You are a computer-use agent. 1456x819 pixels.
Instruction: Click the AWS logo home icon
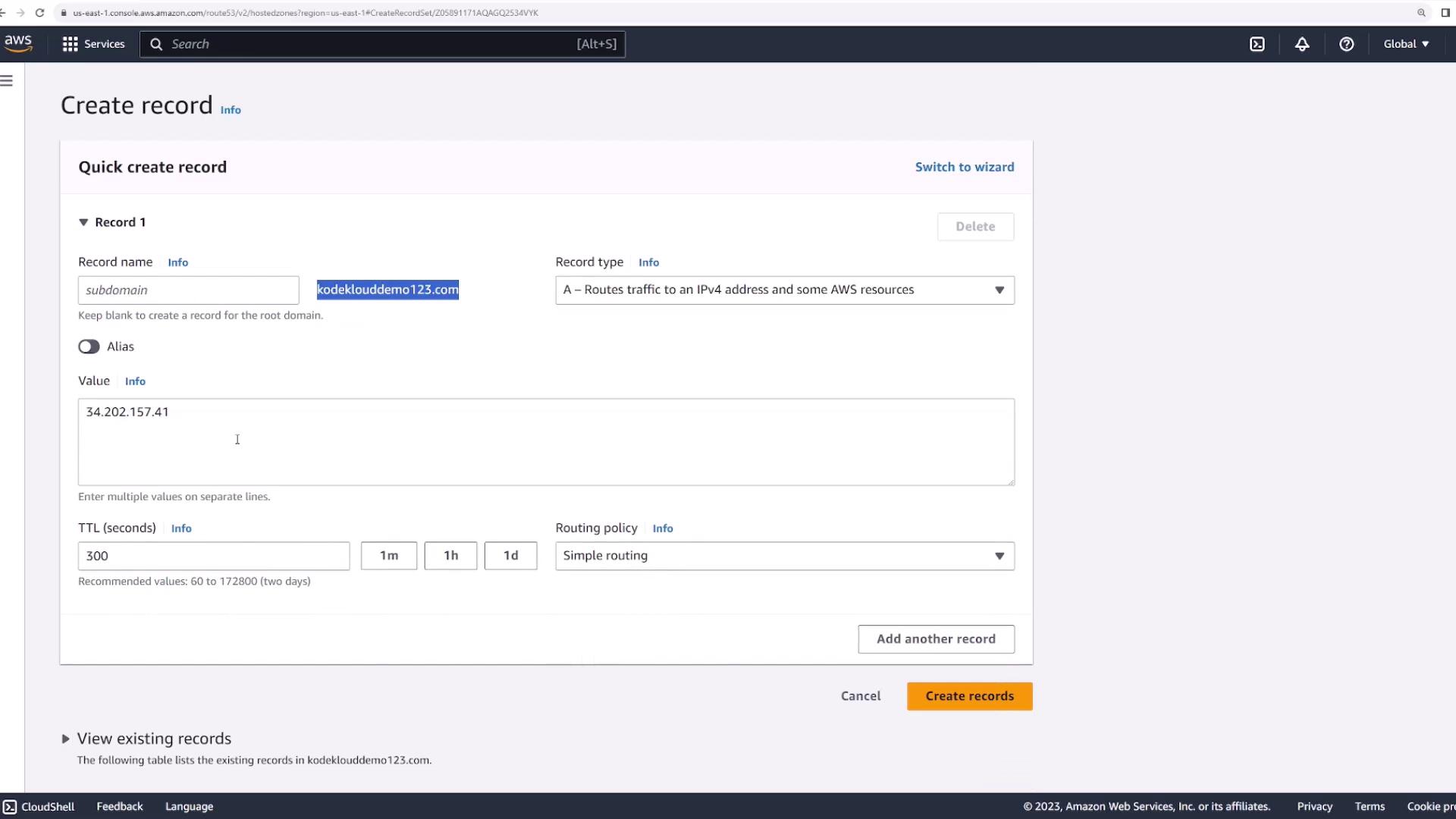click(x=17, y=43)
